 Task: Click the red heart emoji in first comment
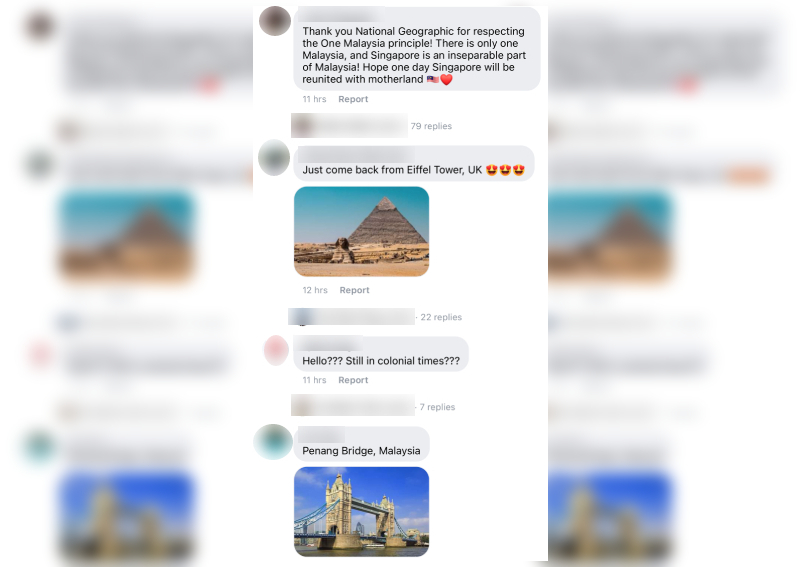coord(446,80)
